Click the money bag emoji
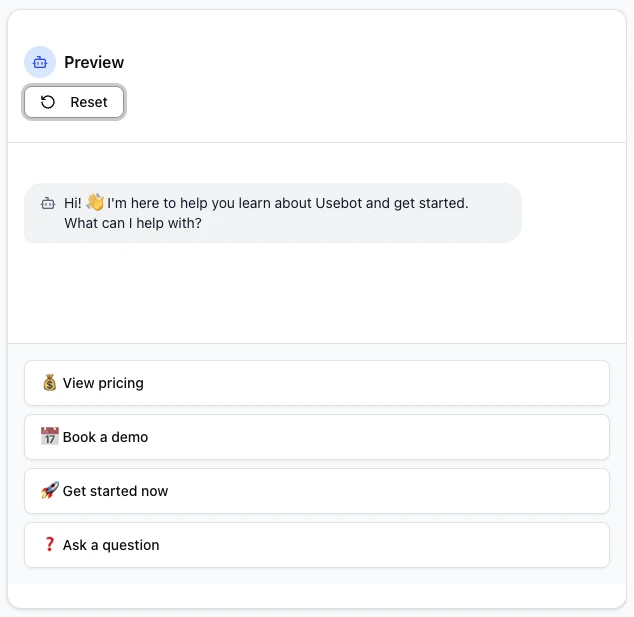The image size is (634, 617). click(50, 383)
